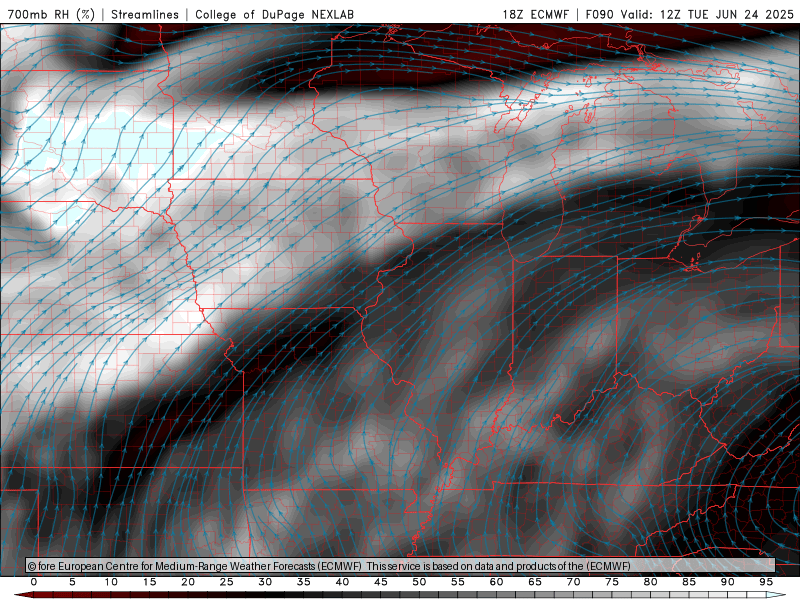Viewport: 800px width, 600px height.
Task: Click the "80" value on RH scale
Action: click(x=651, y=582)
